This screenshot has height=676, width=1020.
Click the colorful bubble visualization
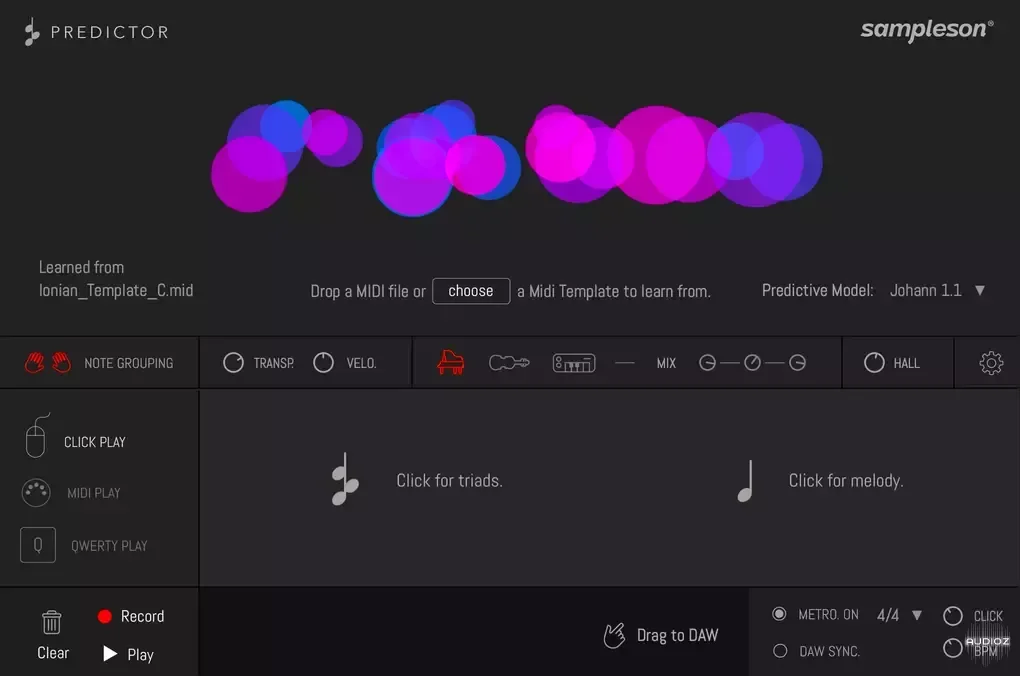coord(517,157)
